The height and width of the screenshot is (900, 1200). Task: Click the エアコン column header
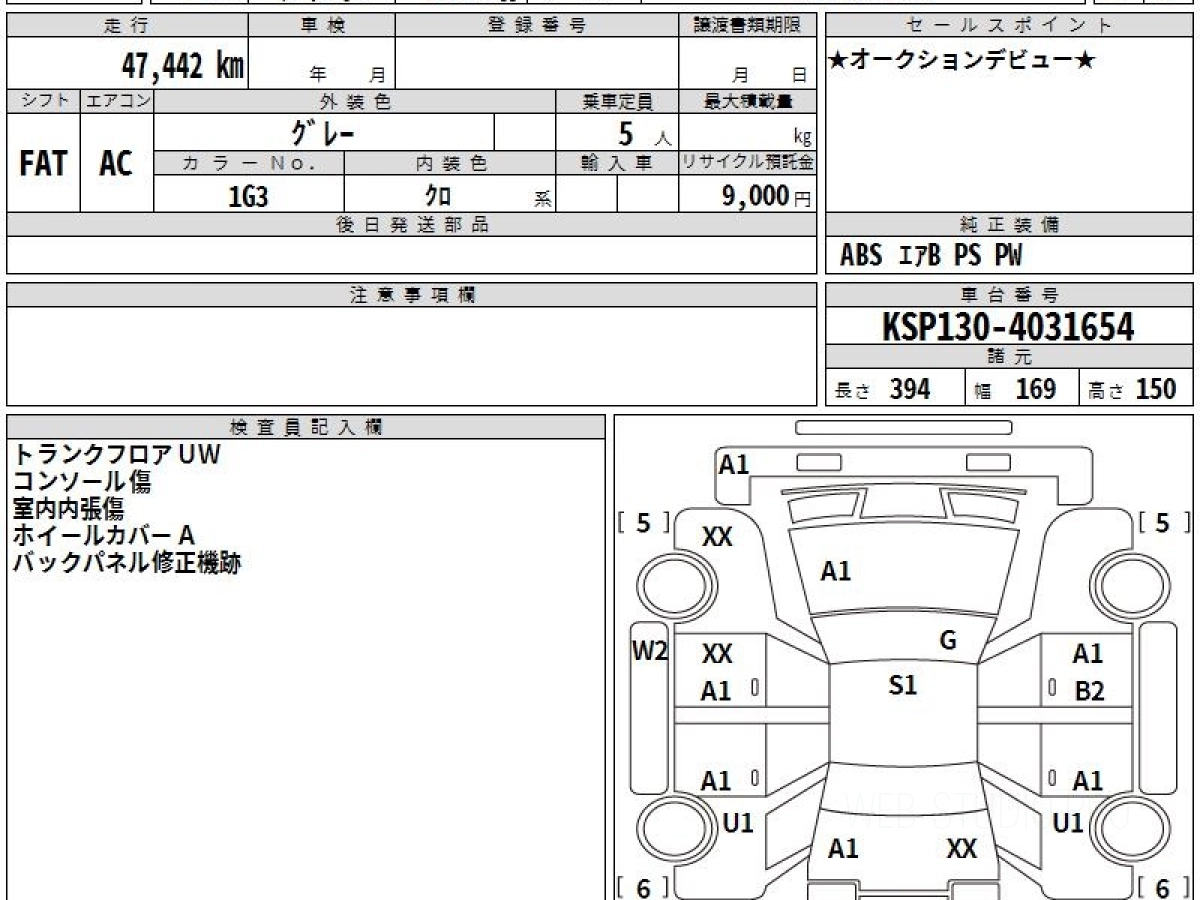118,101
